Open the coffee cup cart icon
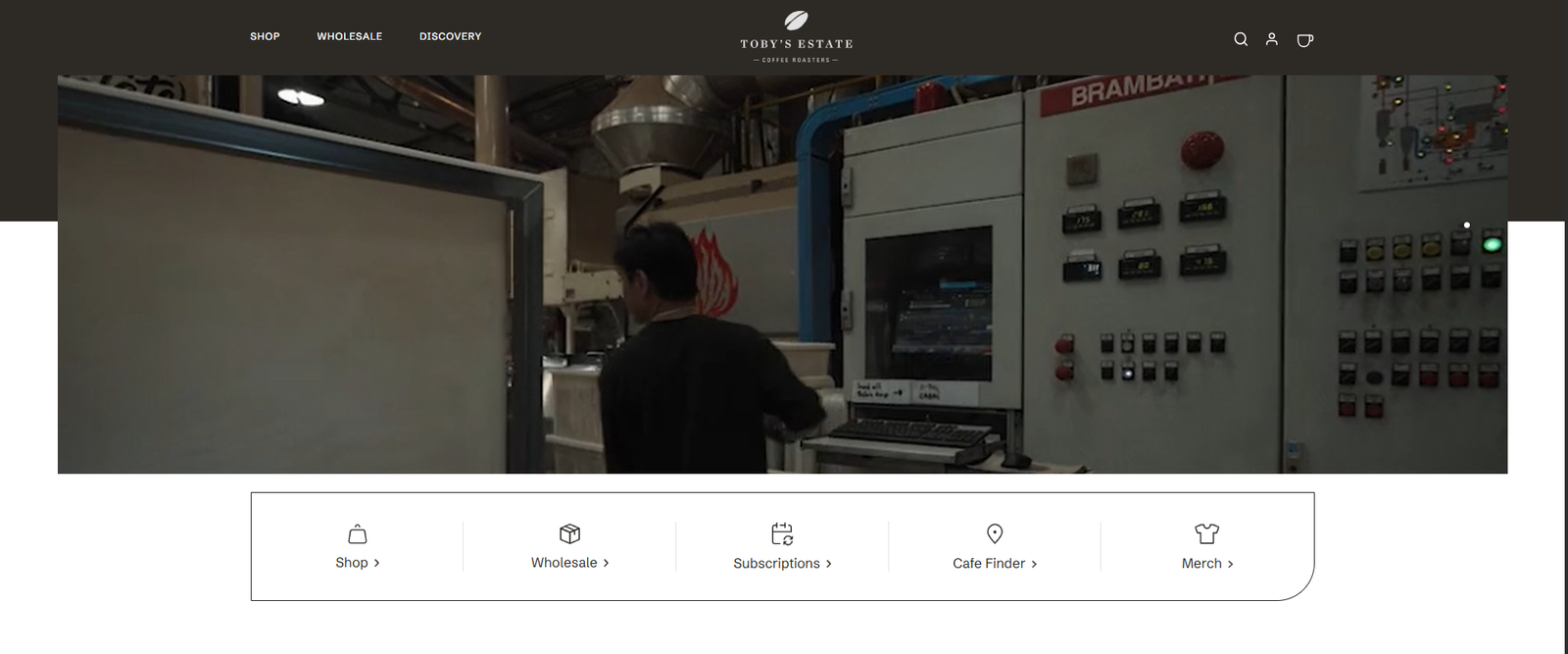The image size is (1568, 654). pos(1304,40)
